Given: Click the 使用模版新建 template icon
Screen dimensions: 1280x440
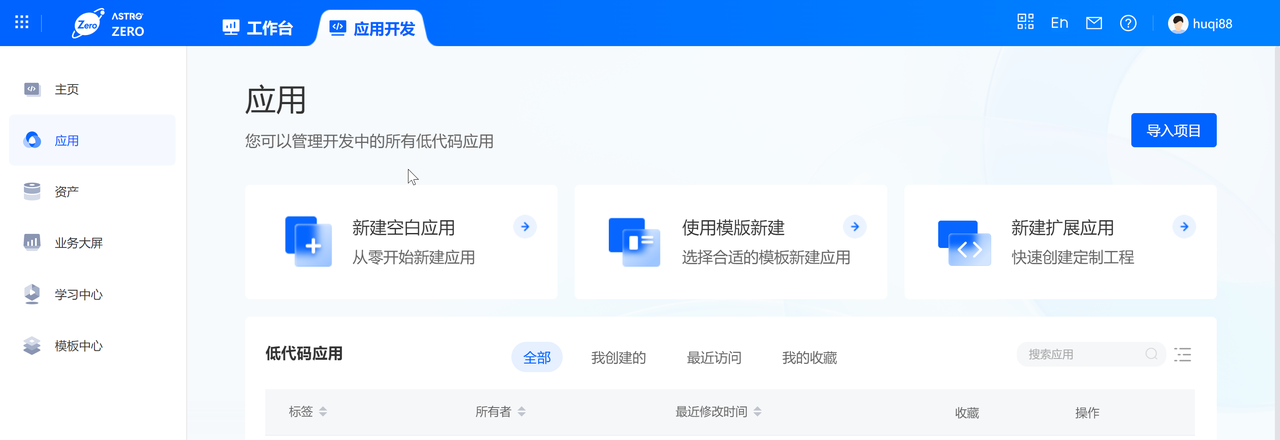Looking at the screenshot, I should [634, 242].
